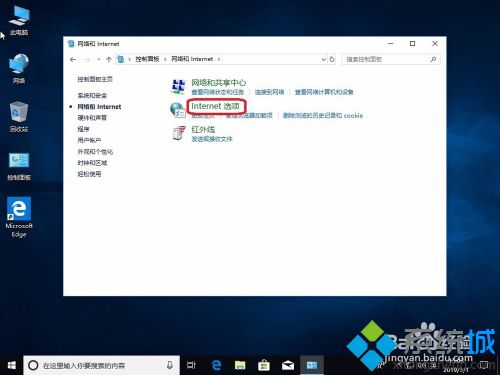500x375 pixels.
Task: Expand the chevron after 网络和 Internet breadcrumb
Action: (x=219, y=59)
